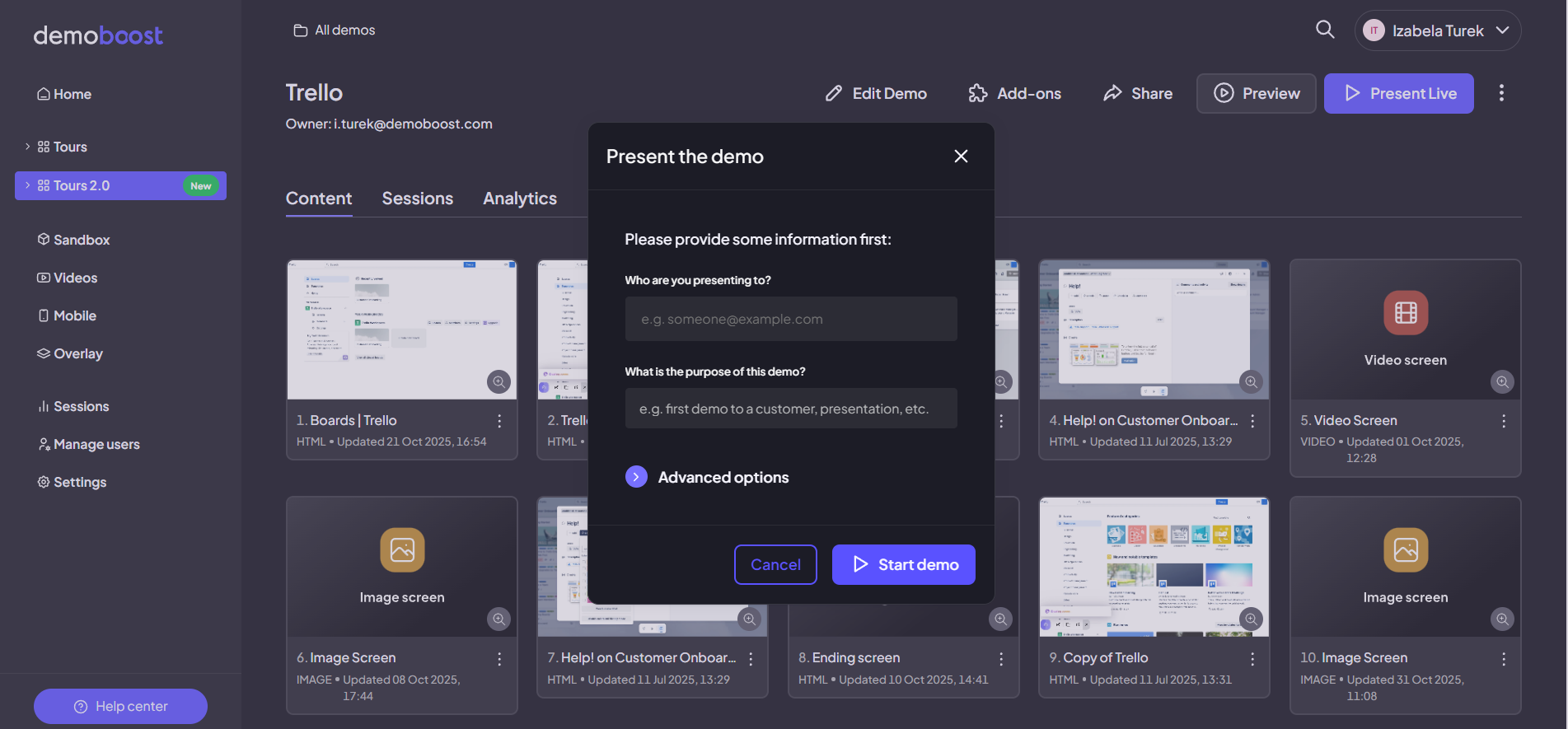The image size is (1568, 729).
Task: Open Mobile in sidebar
Action: (x=67, y=315)
